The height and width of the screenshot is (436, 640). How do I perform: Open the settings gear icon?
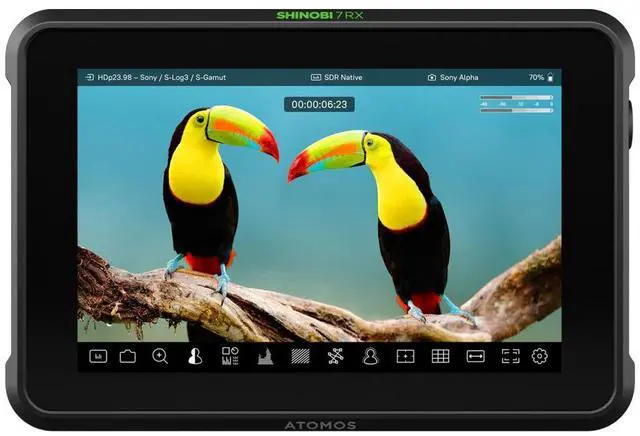540,356
